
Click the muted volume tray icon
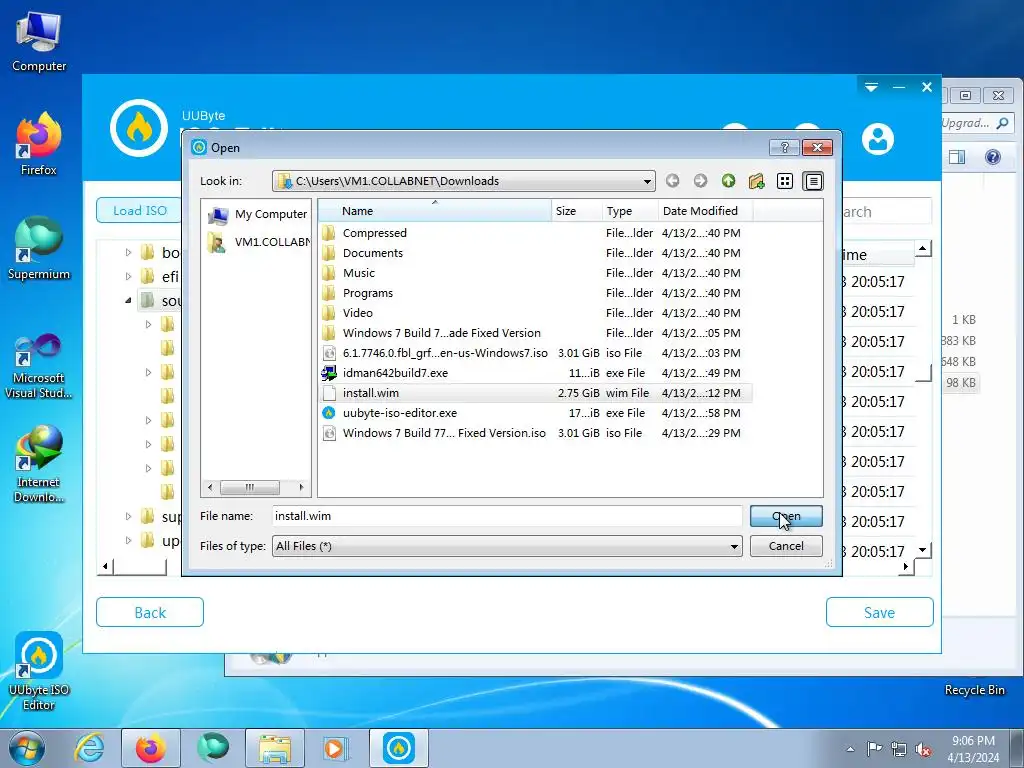923,749
